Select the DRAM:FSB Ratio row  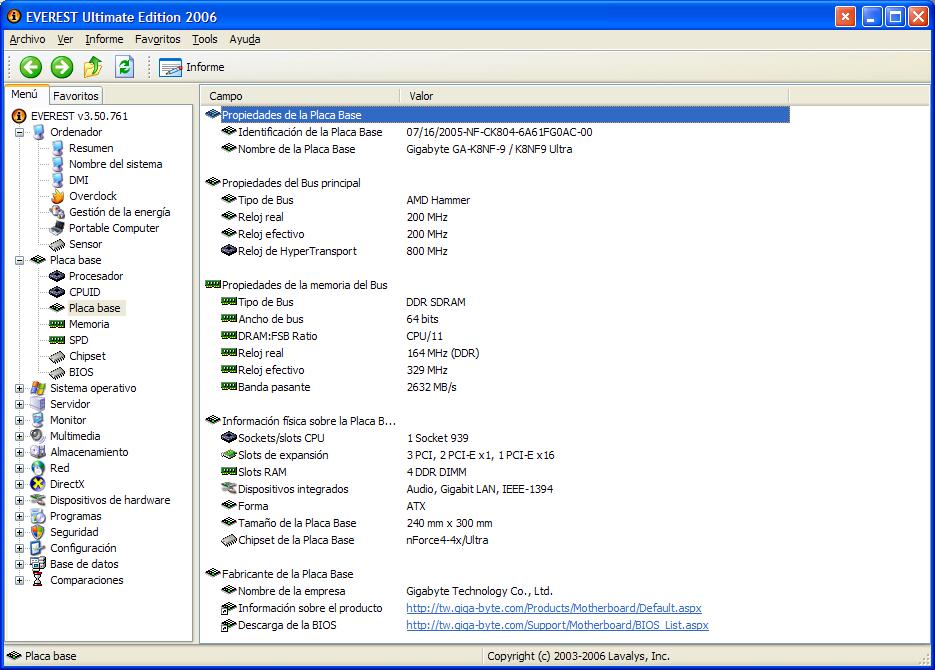(x=497, y=336)
